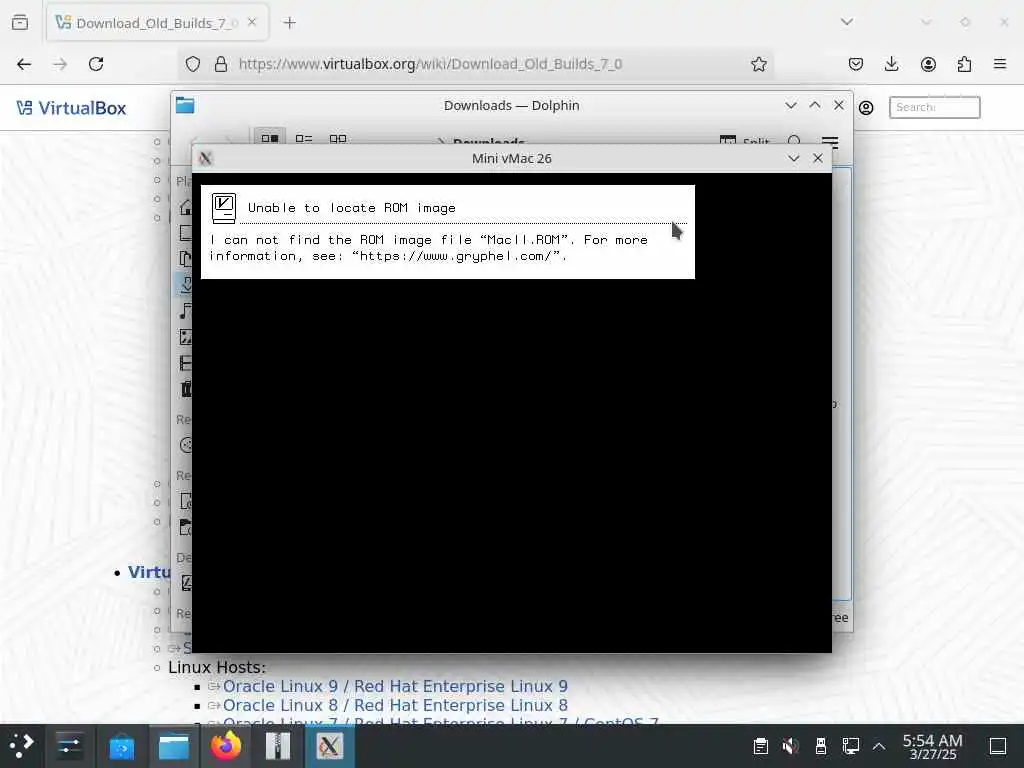Open Oracle Linux 9 / Red Hat Enterprise Linux 9 link
Viewport: 1024px width, 768px height.
tap(395, 686)
